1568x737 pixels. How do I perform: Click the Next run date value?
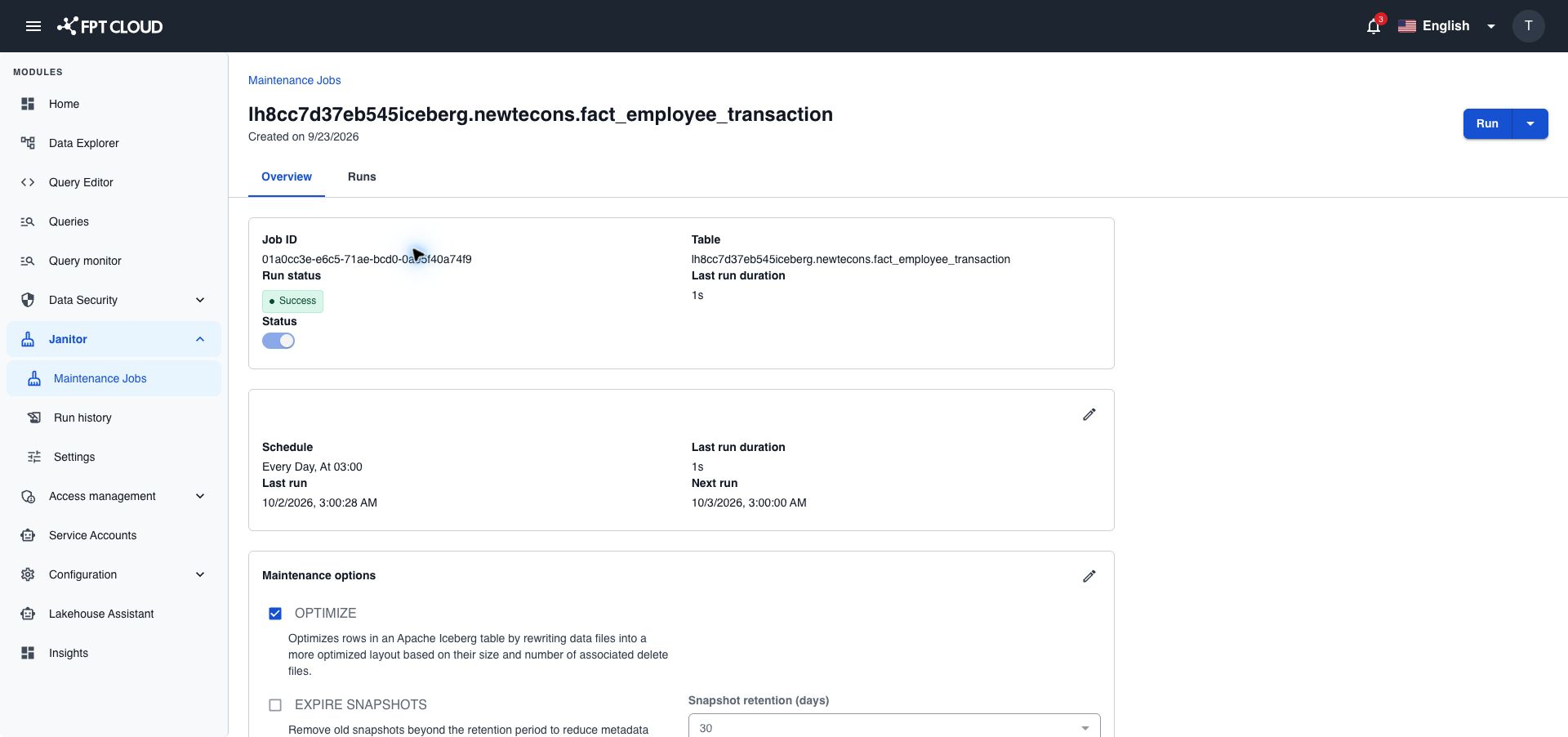pos(749,502)
